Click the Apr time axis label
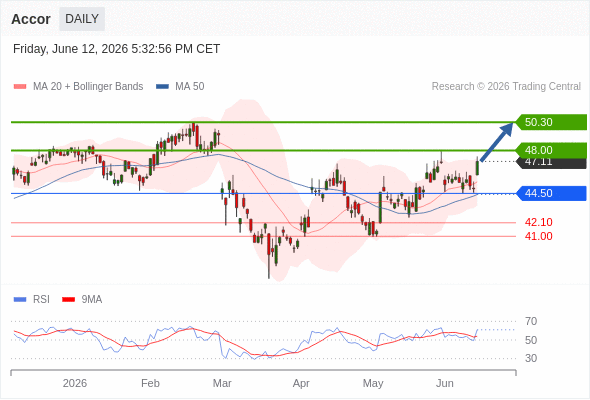 tap(301, 383)
